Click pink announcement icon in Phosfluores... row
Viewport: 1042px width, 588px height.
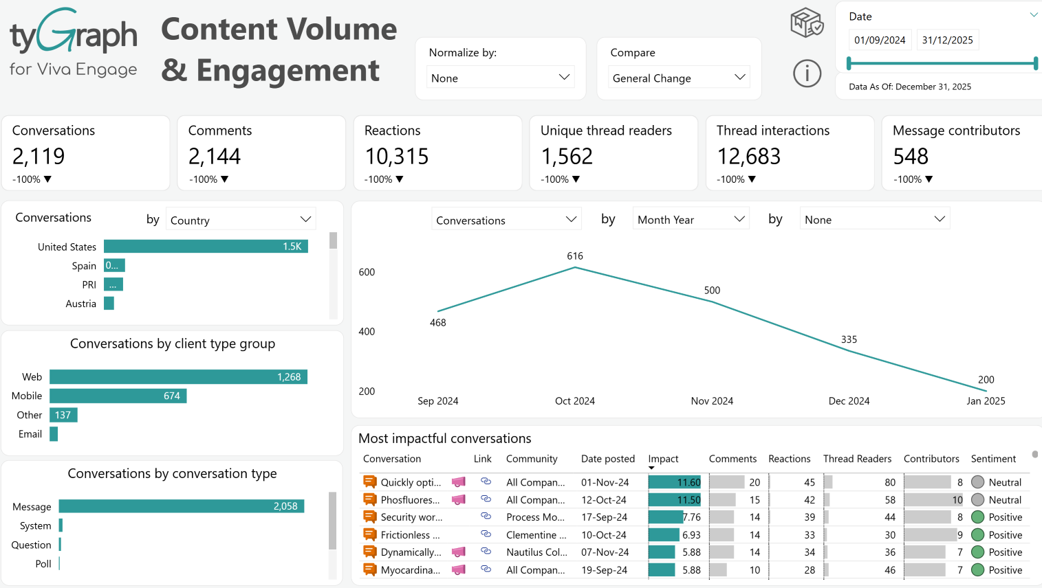point(459,500)
